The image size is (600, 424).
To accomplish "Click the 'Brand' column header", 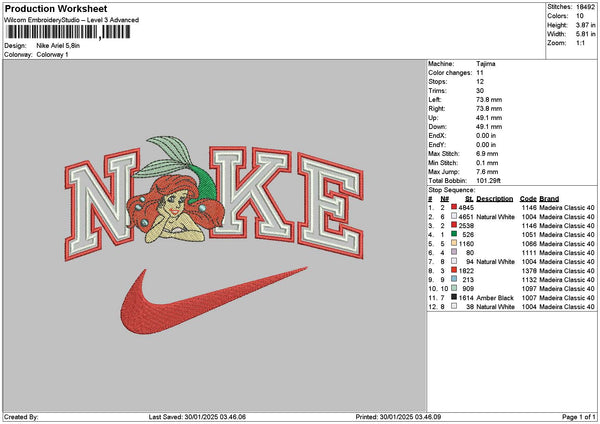I will point(549,199).
